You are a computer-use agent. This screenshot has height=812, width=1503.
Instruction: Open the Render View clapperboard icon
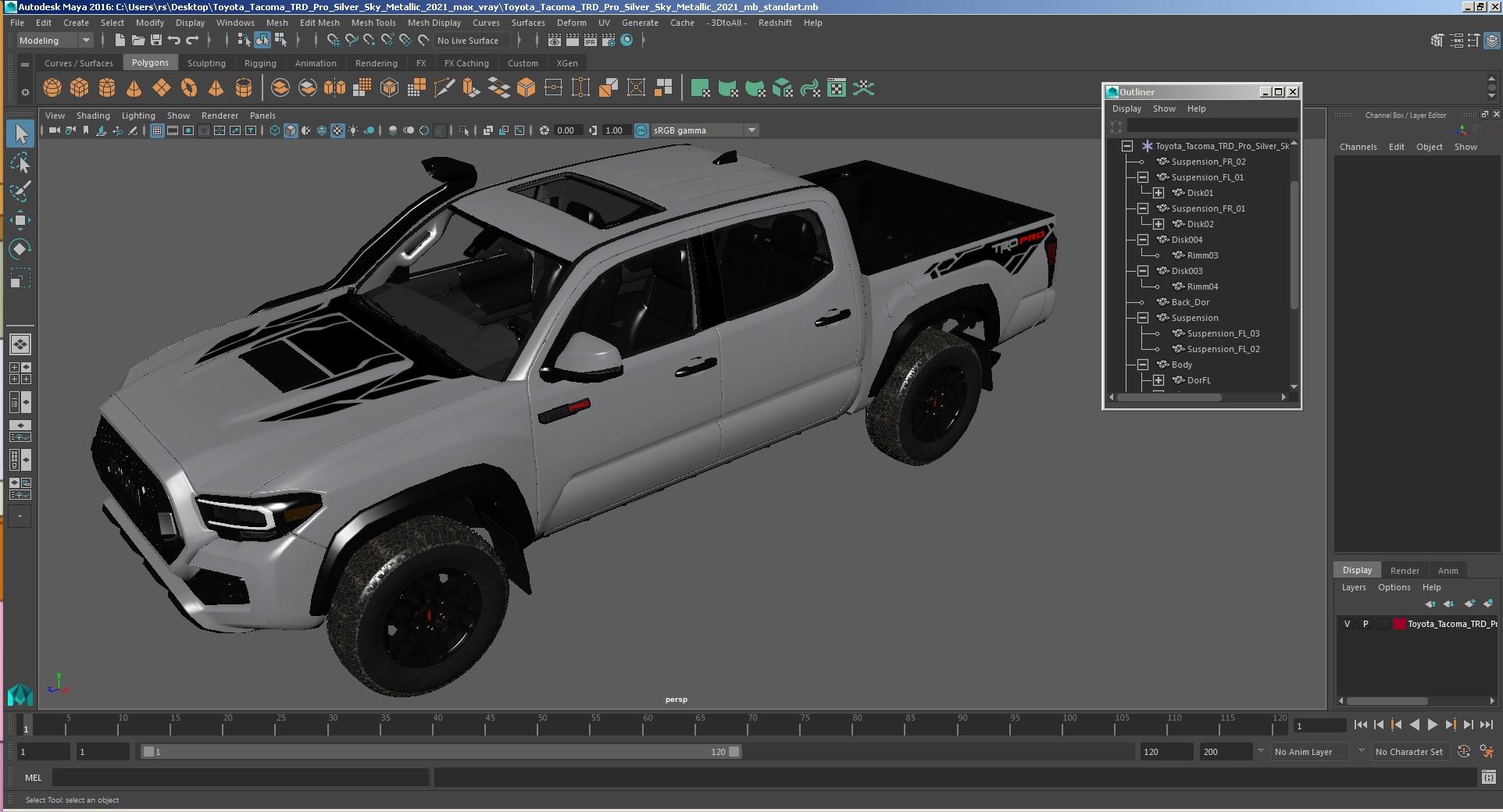point(555,41)
